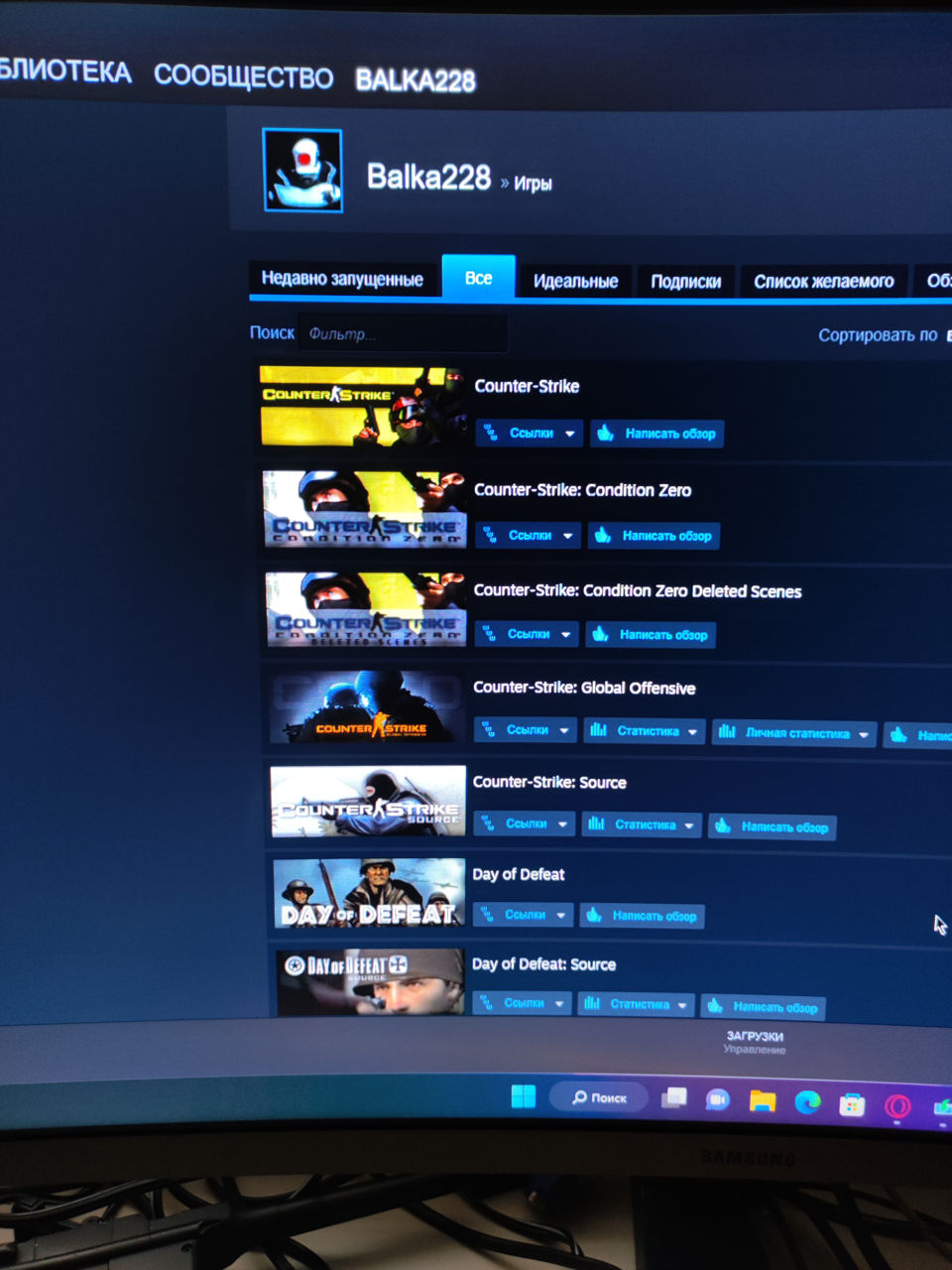Open the Condition Zero game thumbnail
Viewport: 952px width, 1270px height.
pos(365,509)
